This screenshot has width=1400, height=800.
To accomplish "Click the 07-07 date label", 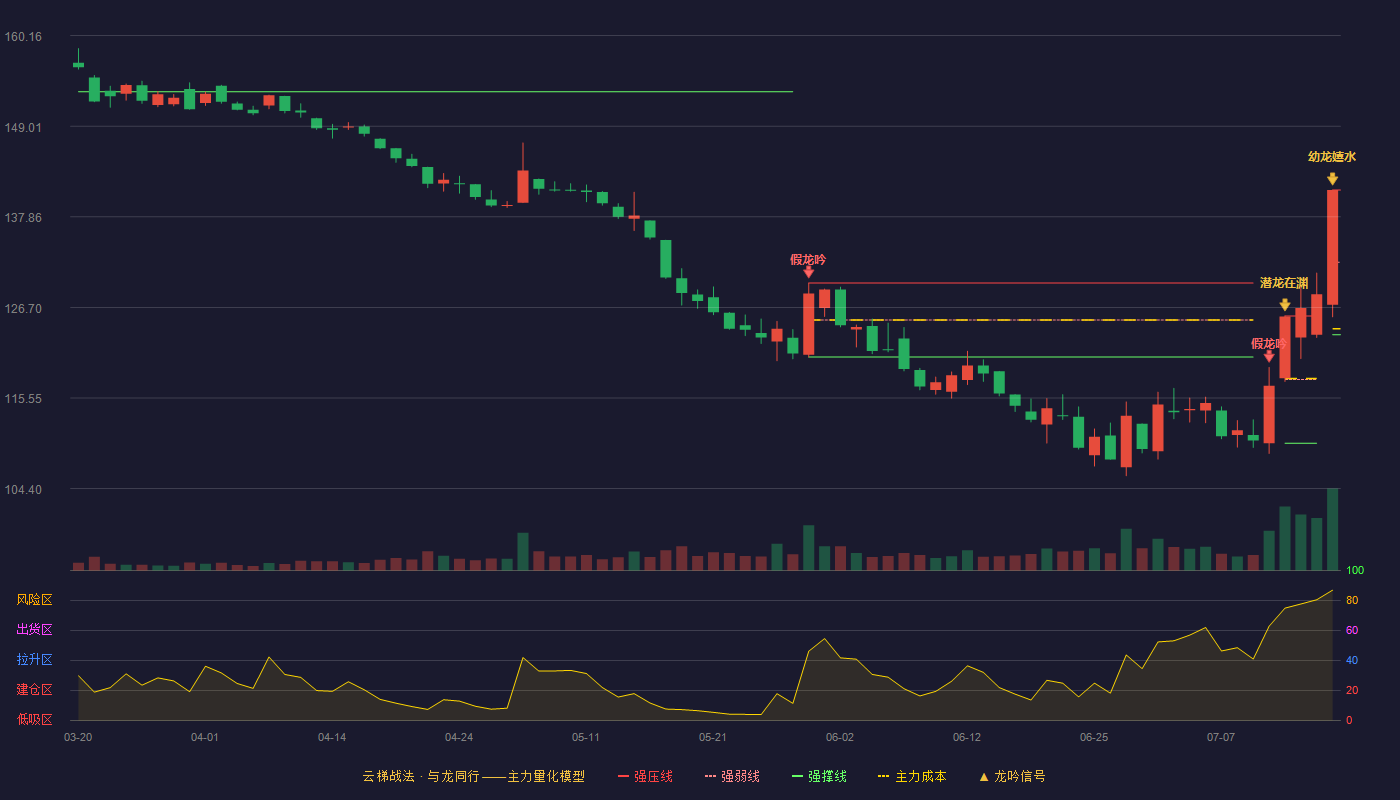I will click(1221, 737).
